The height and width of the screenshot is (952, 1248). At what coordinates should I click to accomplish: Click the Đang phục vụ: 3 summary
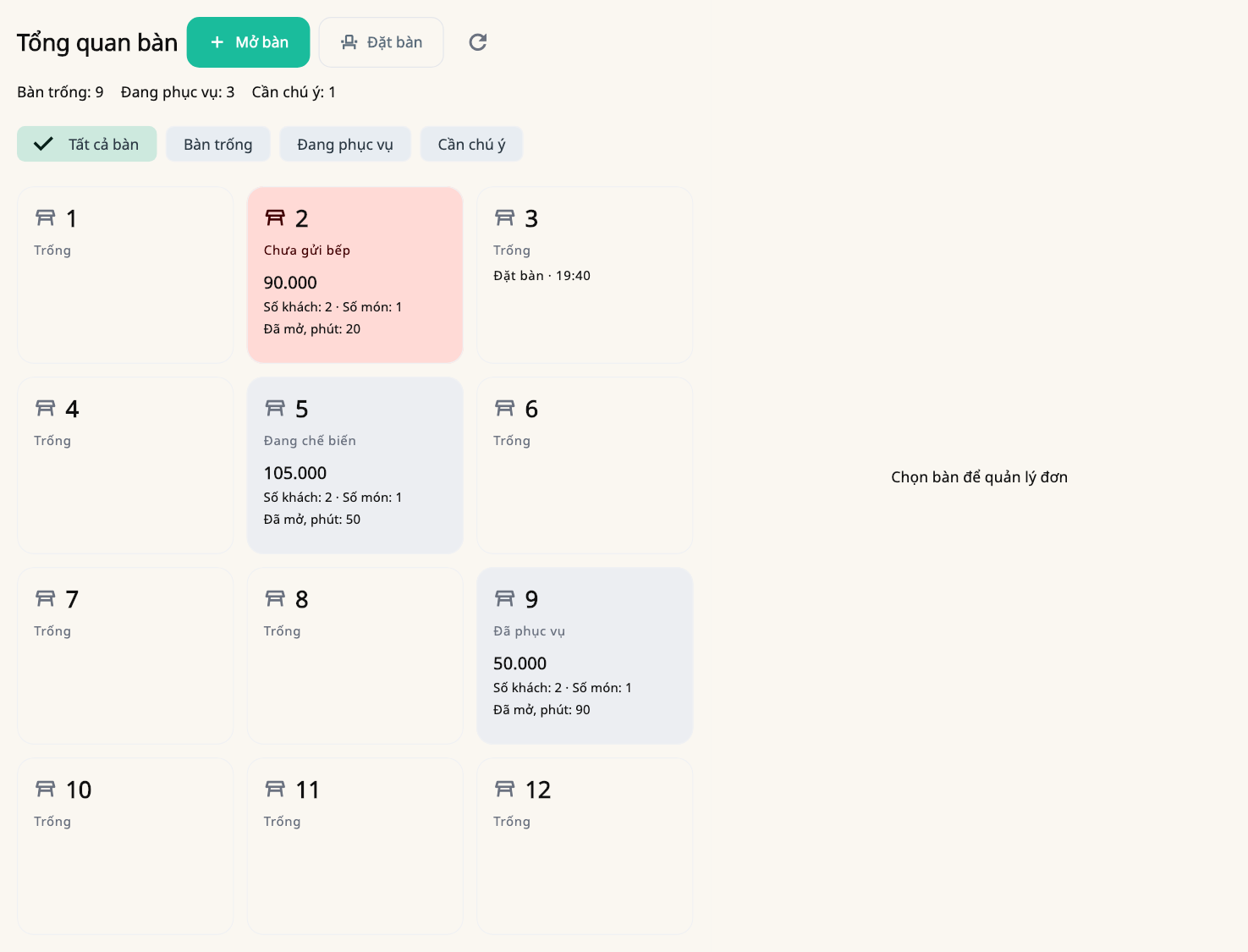178,92
